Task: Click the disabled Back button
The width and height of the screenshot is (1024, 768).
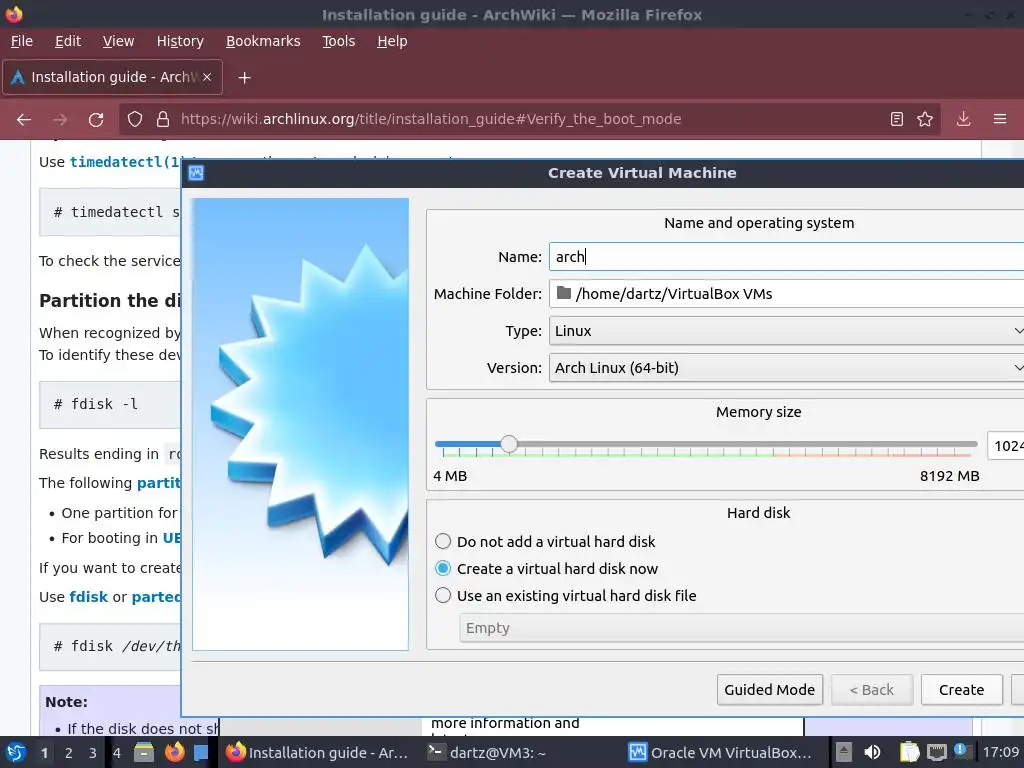Action: pyautogui.click(x=872, y=690)
